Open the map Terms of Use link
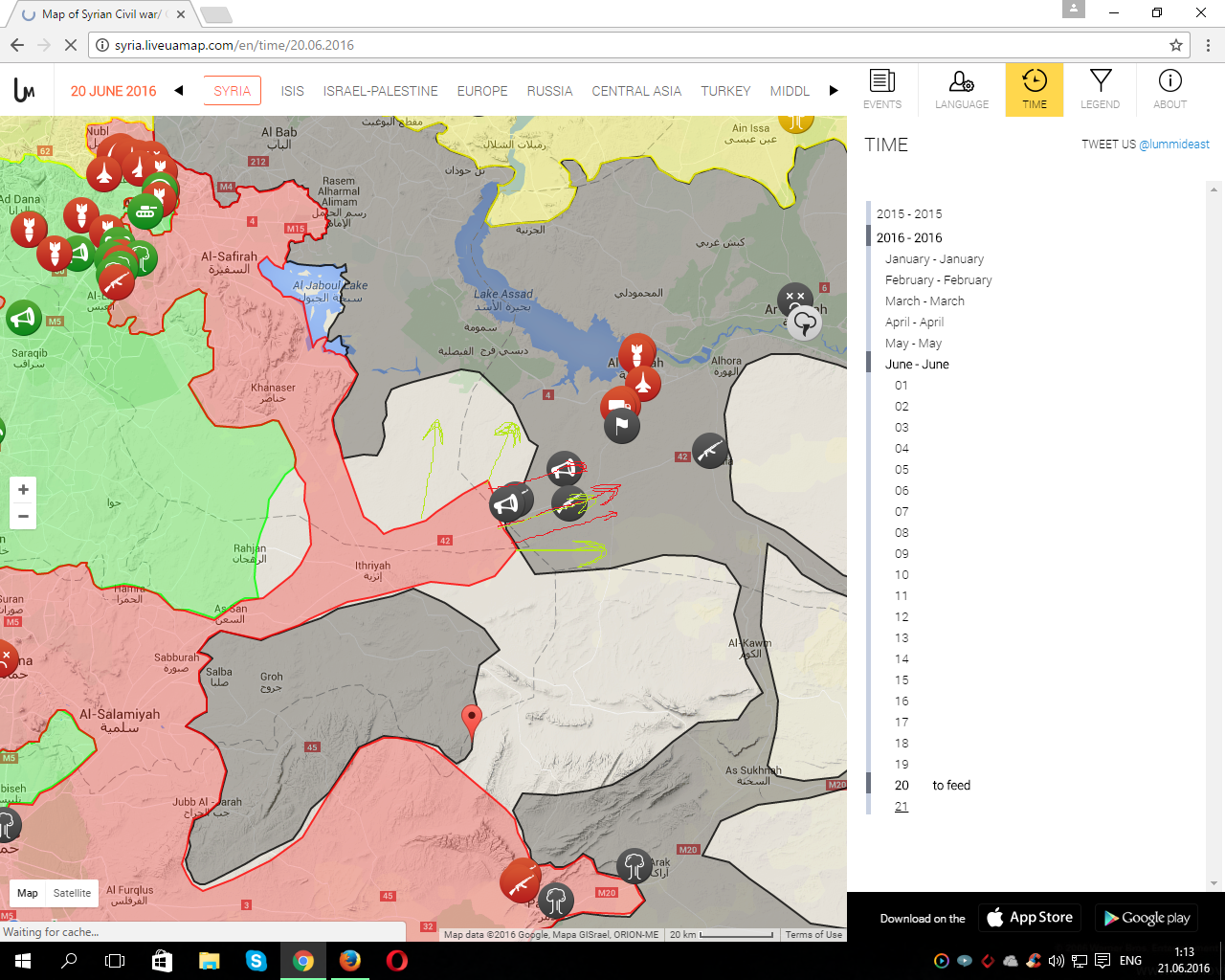 coord(813,935)
